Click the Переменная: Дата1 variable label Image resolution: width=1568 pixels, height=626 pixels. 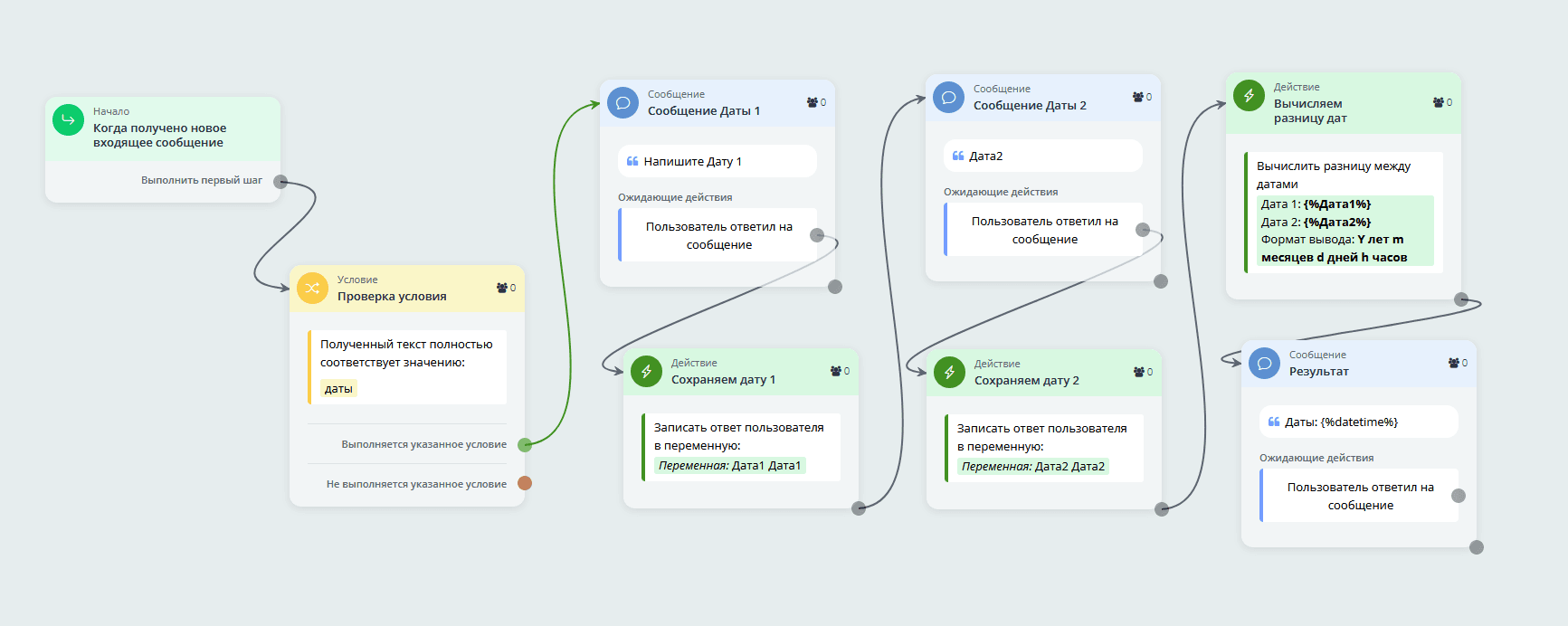729,466
